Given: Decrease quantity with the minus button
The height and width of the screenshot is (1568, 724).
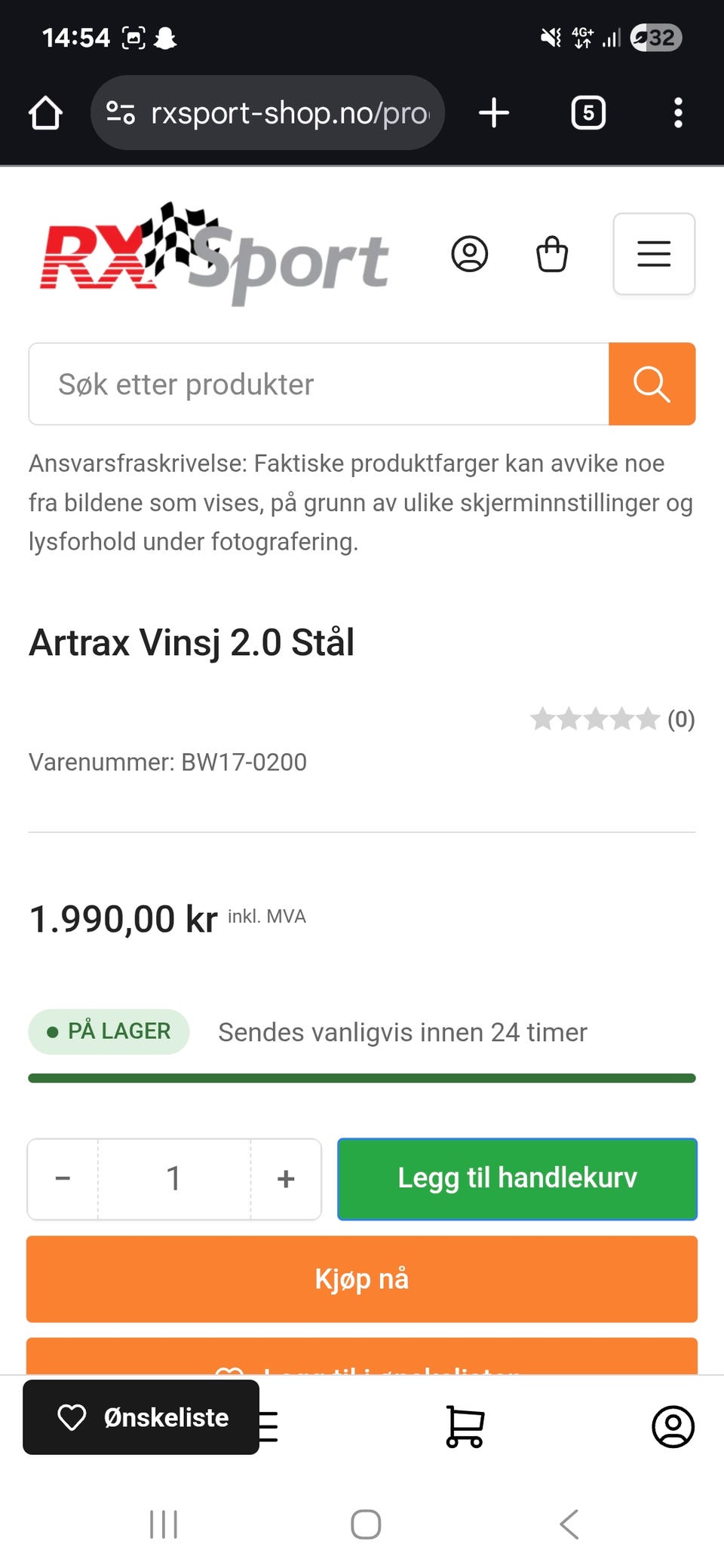Looking at the screenshot, I should tap(63, 1179).
